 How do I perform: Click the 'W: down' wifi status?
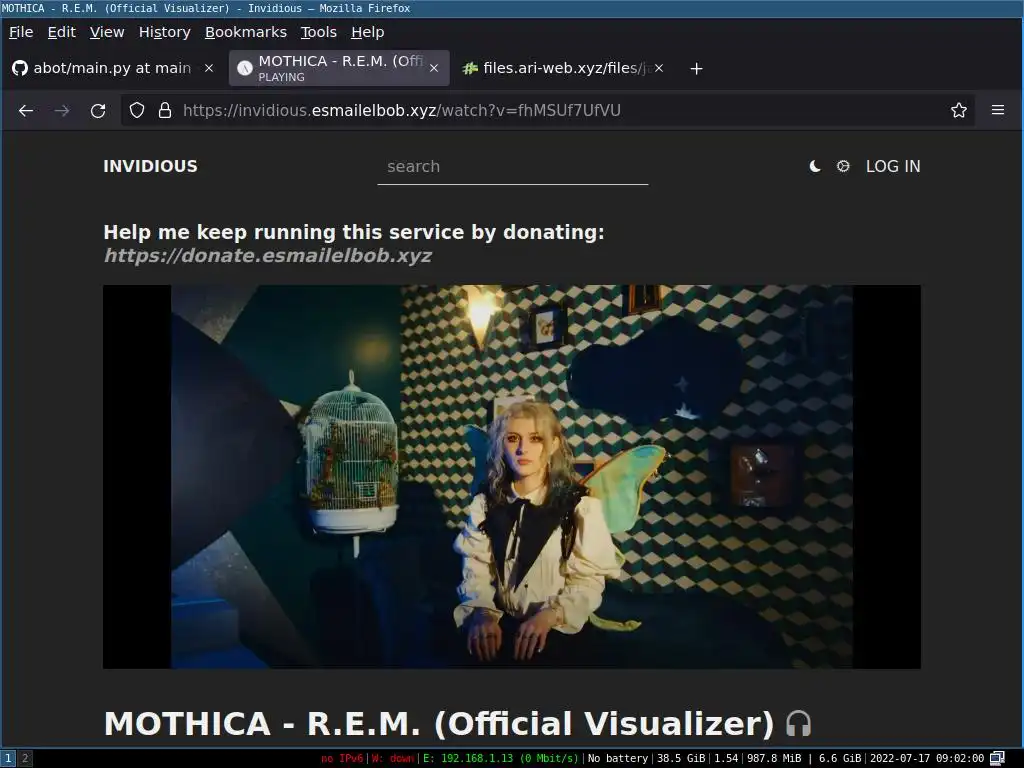(x=392, y=758)
